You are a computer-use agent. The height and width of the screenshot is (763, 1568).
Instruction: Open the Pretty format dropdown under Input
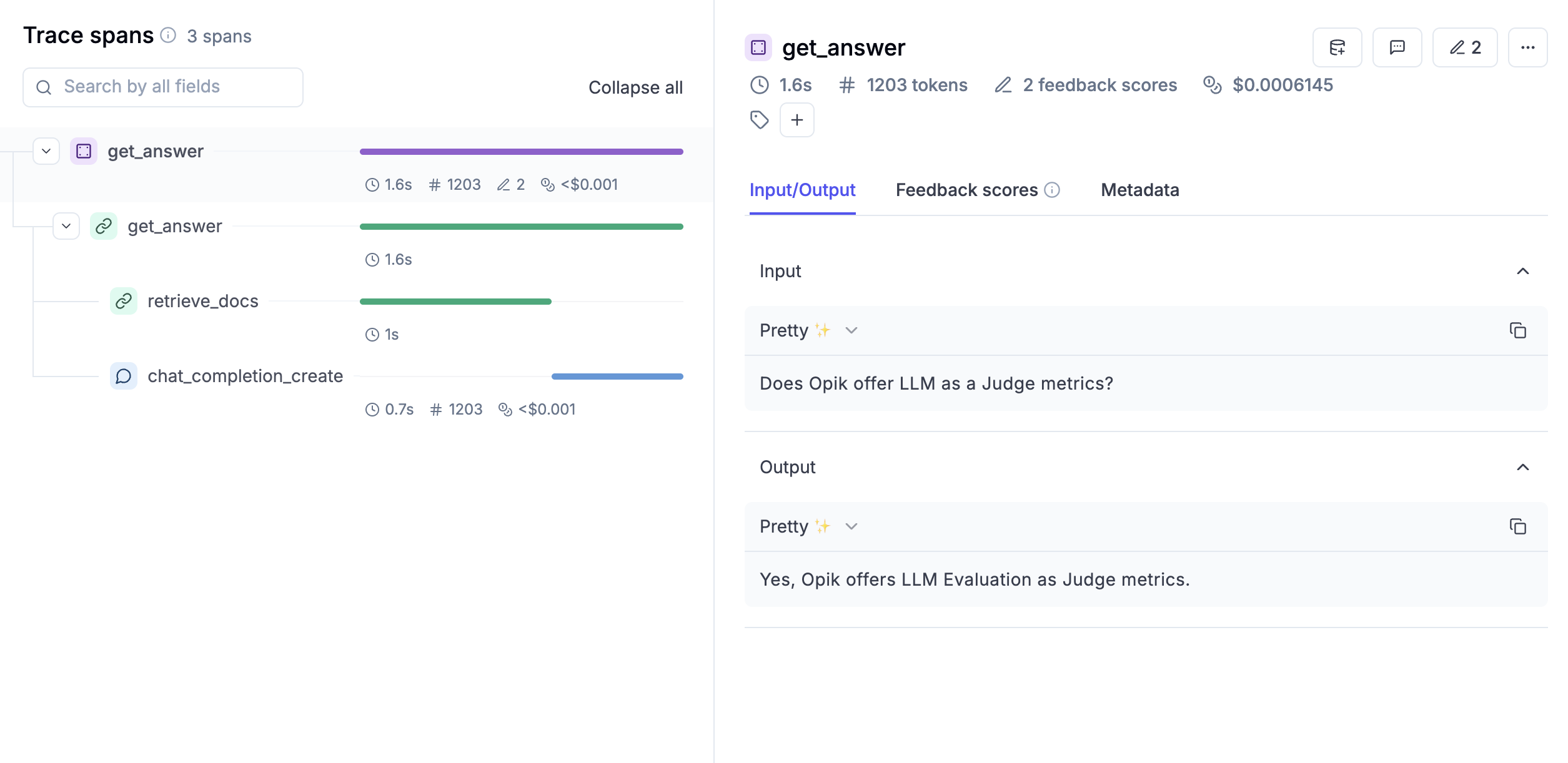pyautogui.click(x=809, y=330)
